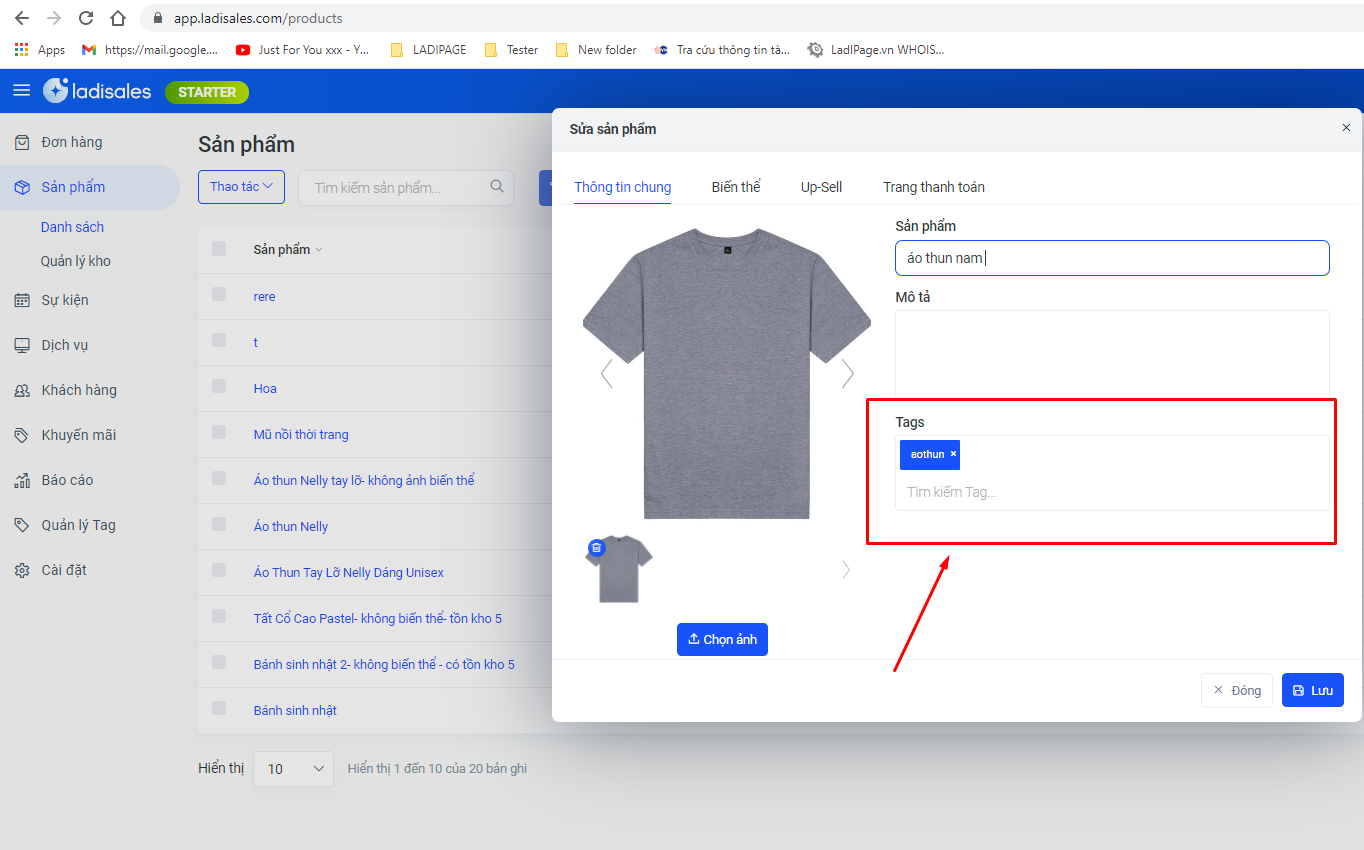Tick the checkbox beside Áo thun Nelly
This screenshot has width=1364, height=850.
(x=219, y=524)
